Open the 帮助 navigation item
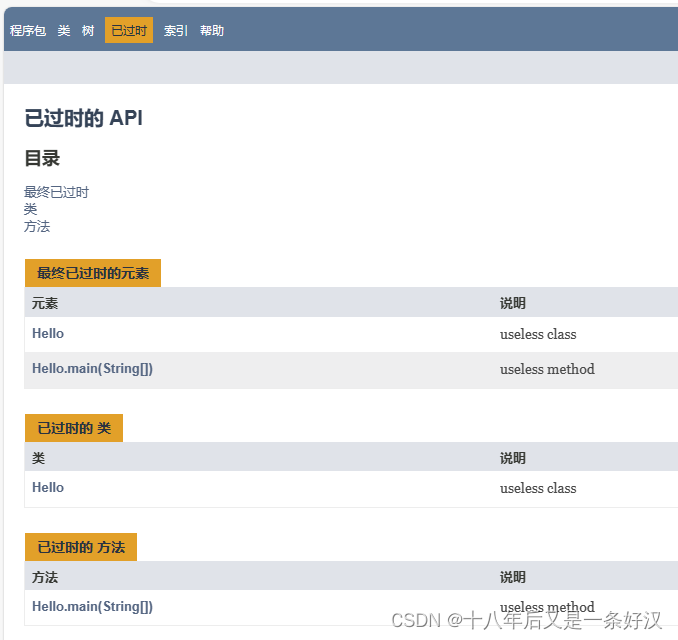678x640 pixels. 212,31
